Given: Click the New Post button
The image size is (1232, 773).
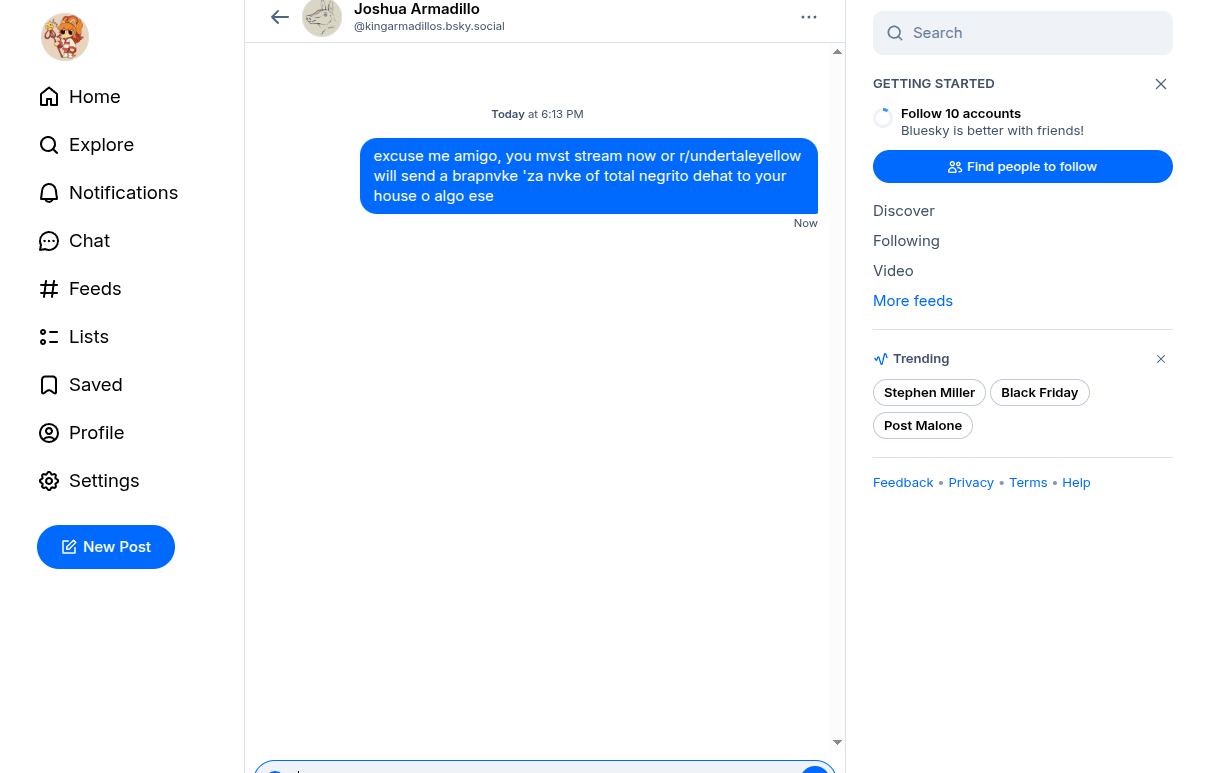Looking at the screenshot, I should [x=106, y=547].
